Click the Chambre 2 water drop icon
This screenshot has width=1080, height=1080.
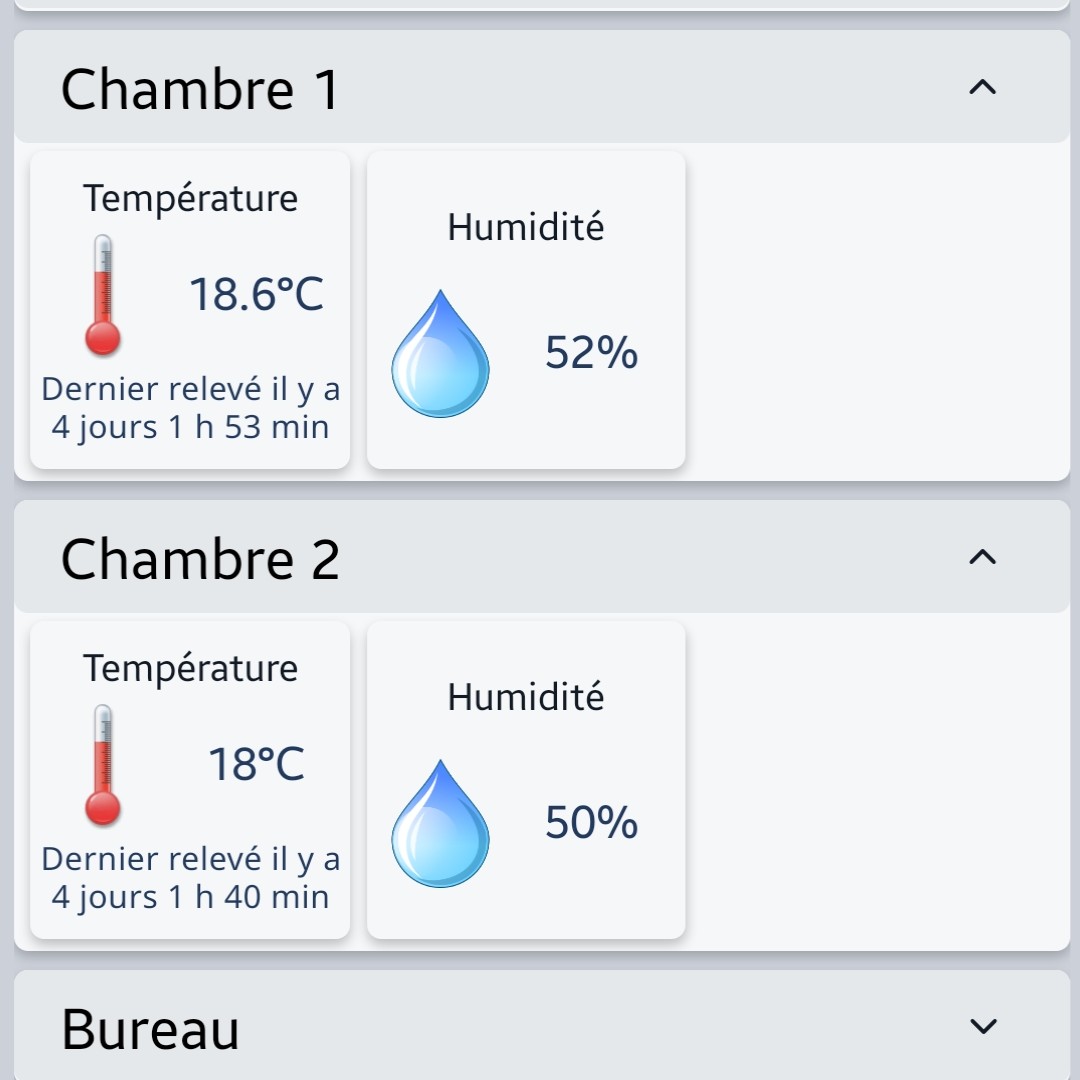(440, 824)
